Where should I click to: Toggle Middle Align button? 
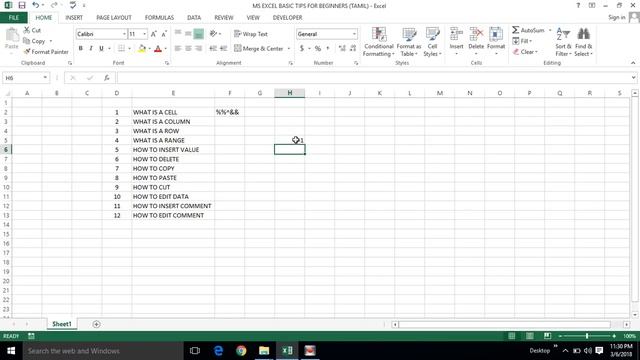pyautogui.click(x=188, y=34)
